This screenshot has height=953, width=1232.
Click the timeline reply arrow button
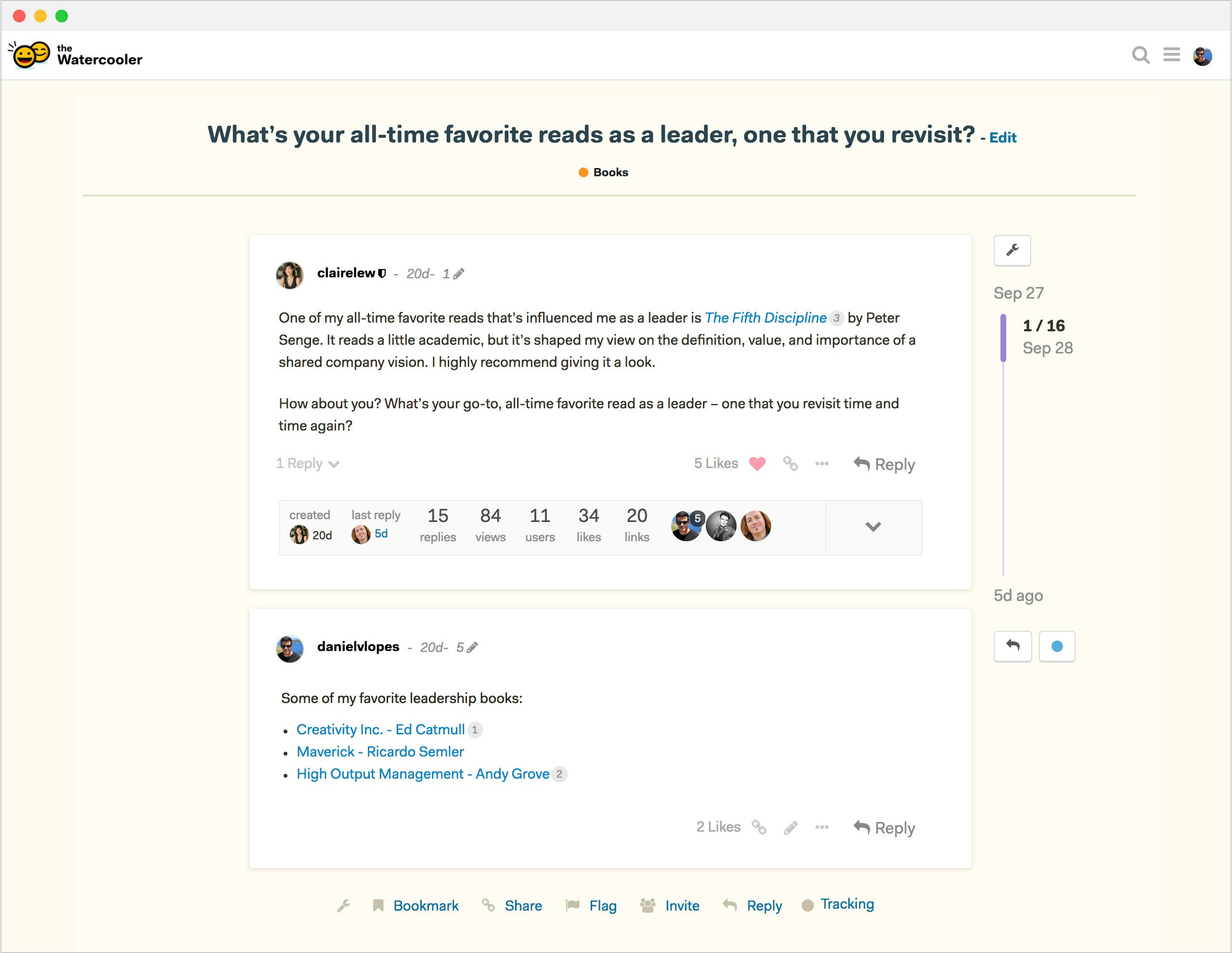[1012, 646]
